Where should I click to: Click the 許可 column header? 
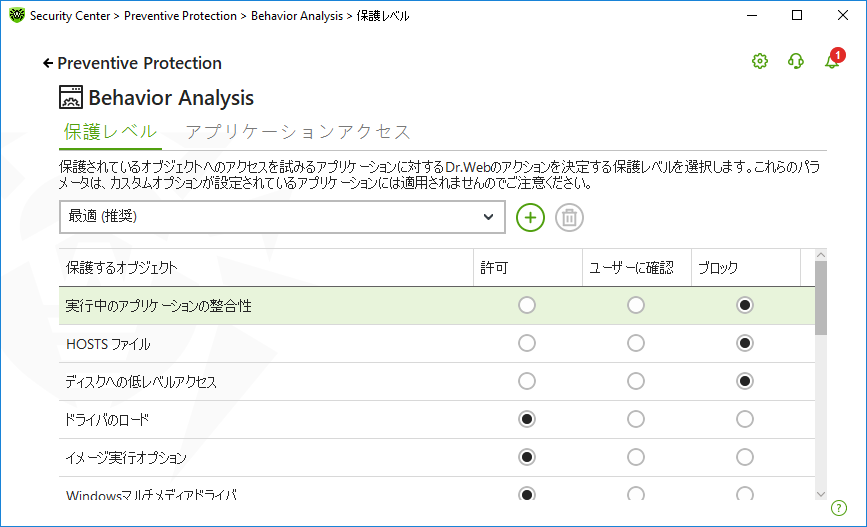coord(527,268)
